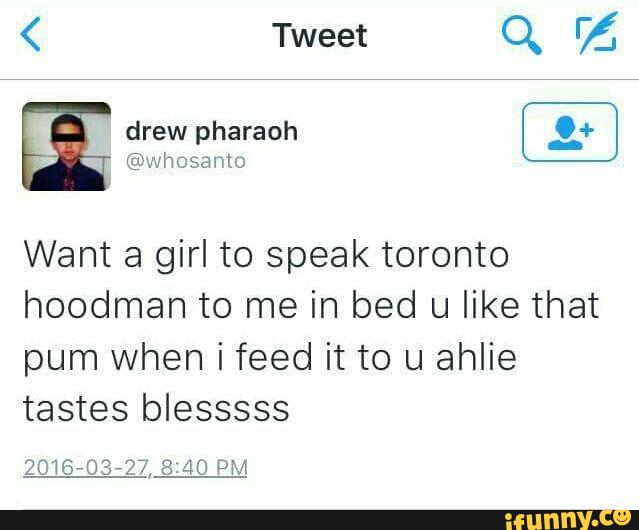Open drew pharaoh's profile picture
The width and height of the screenshot is (639, 530).
66,146
